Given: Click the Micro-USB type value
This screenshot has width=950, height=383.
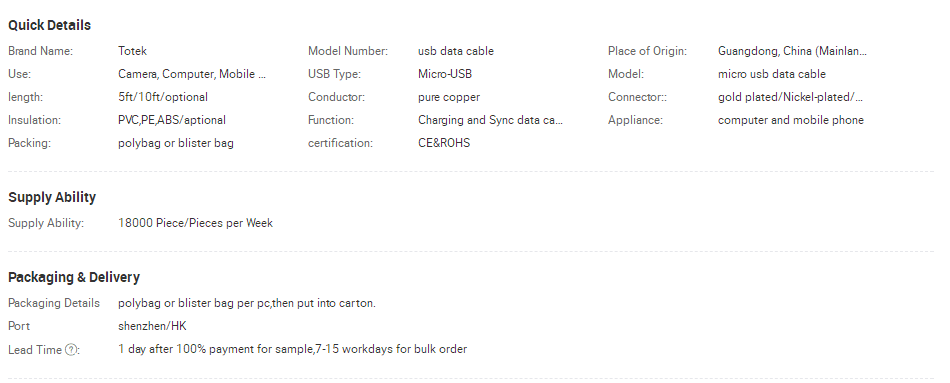Looking at the screenshot, I should 445,74.
